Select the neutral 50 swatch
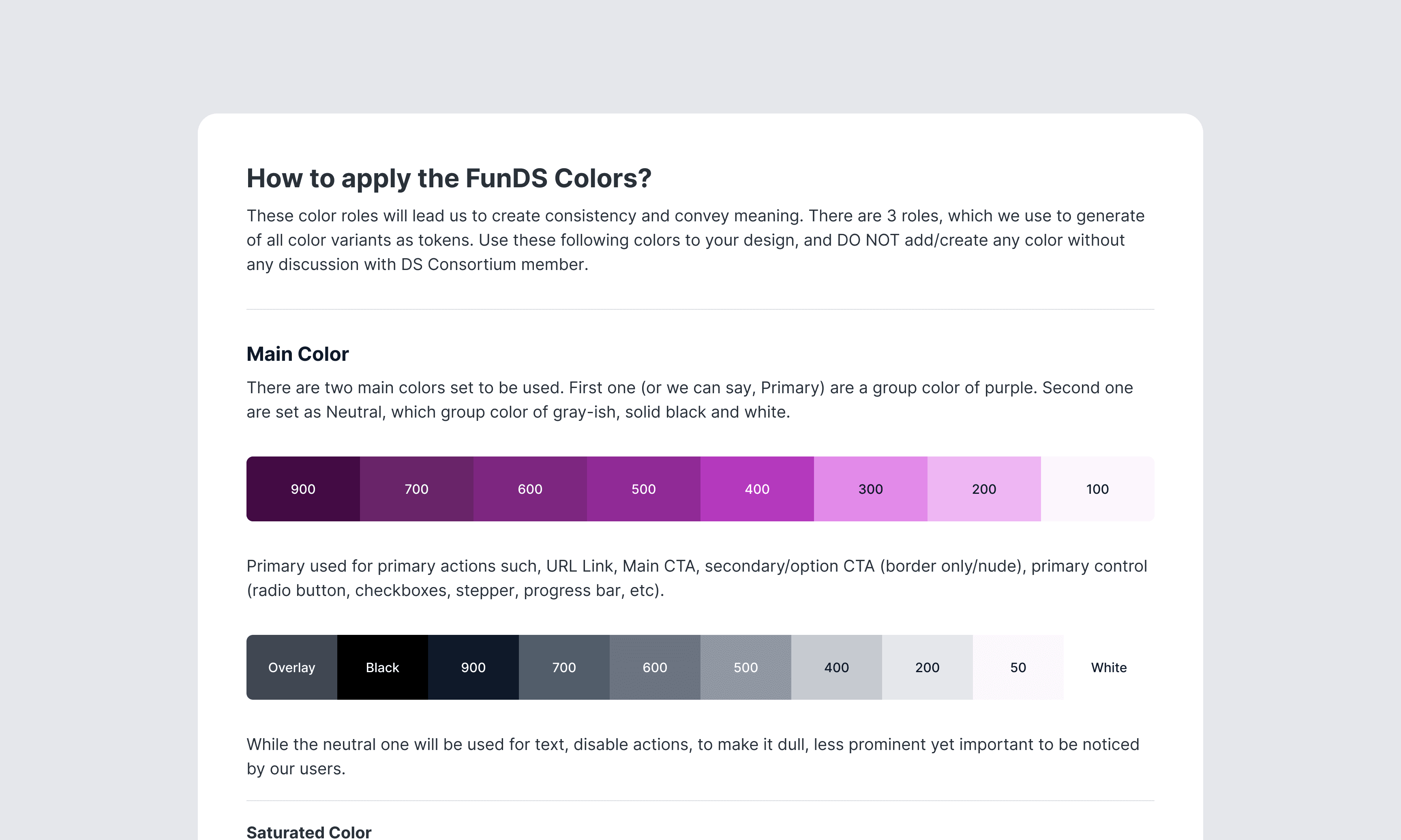 (1018, 667)
